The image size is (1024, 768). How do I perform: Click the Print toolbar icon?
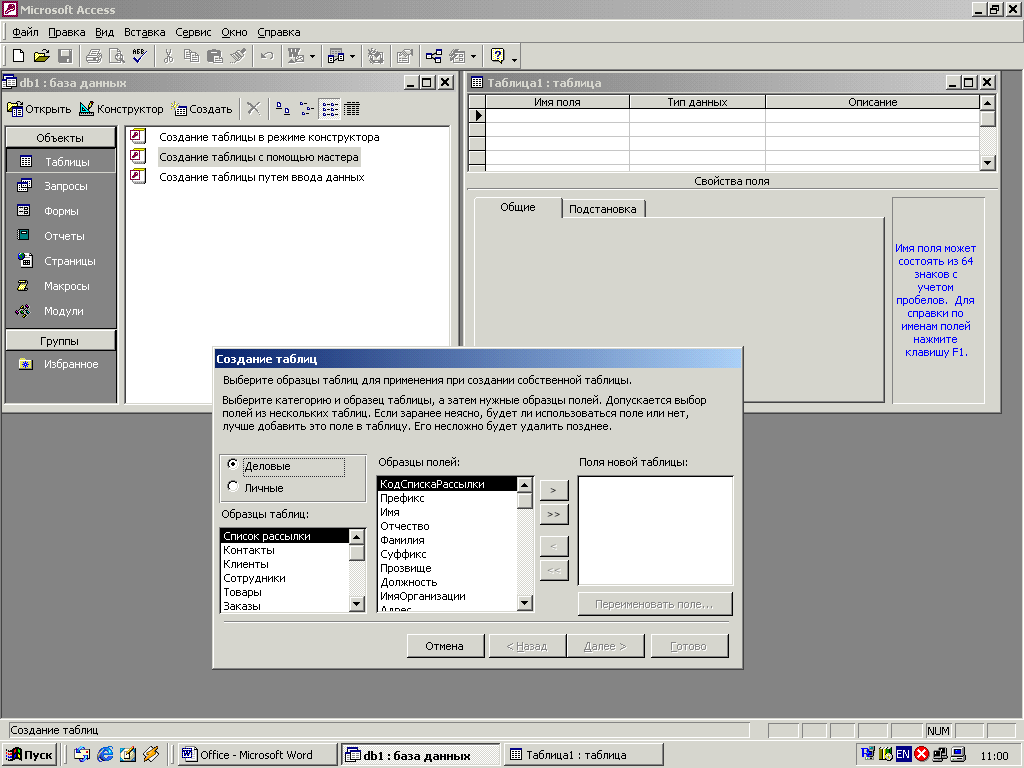coord(94,57)
